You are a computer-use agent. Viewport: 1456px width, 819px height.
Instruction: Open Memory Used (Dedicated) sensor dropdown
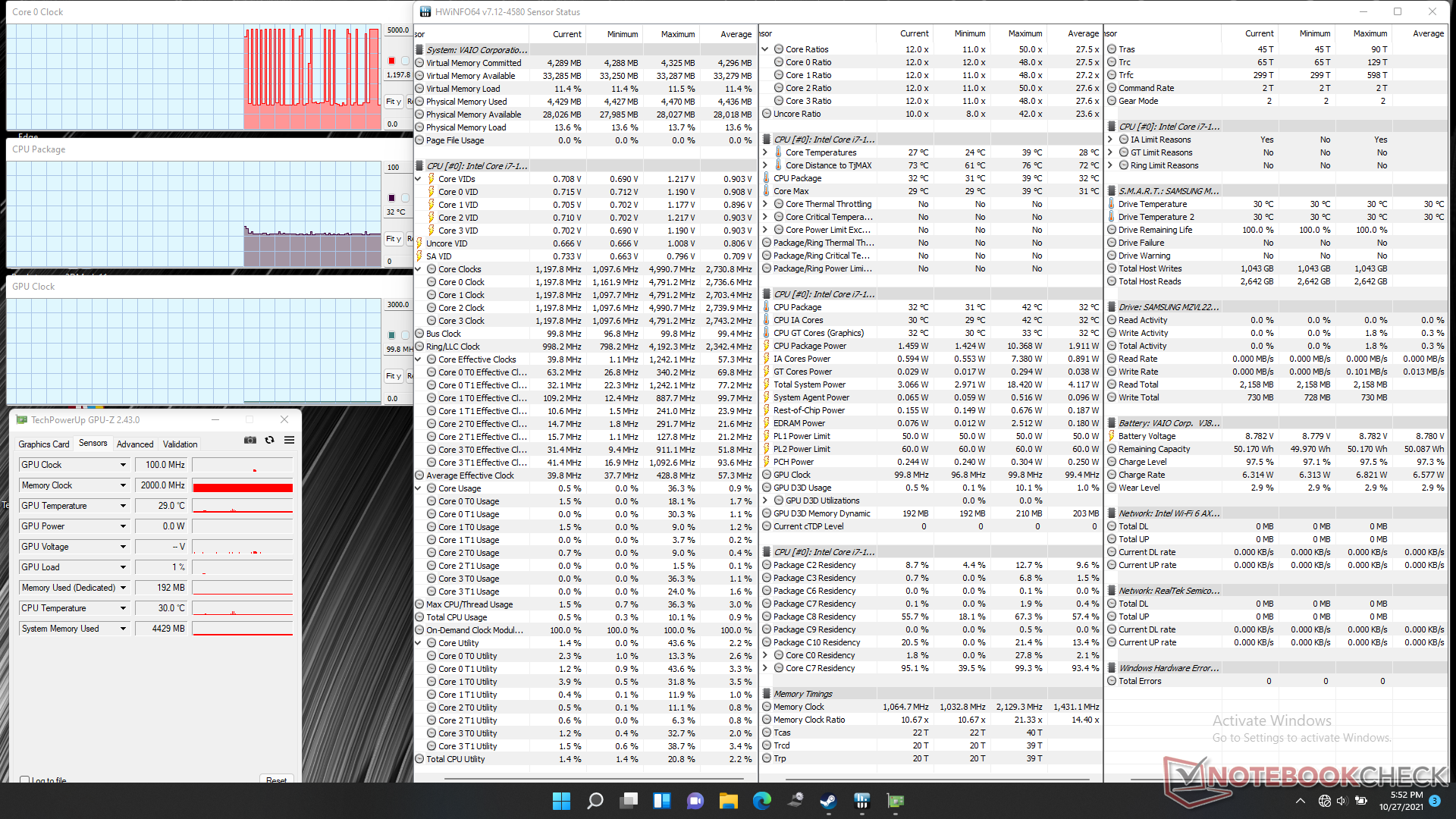[x=123, y=588]
